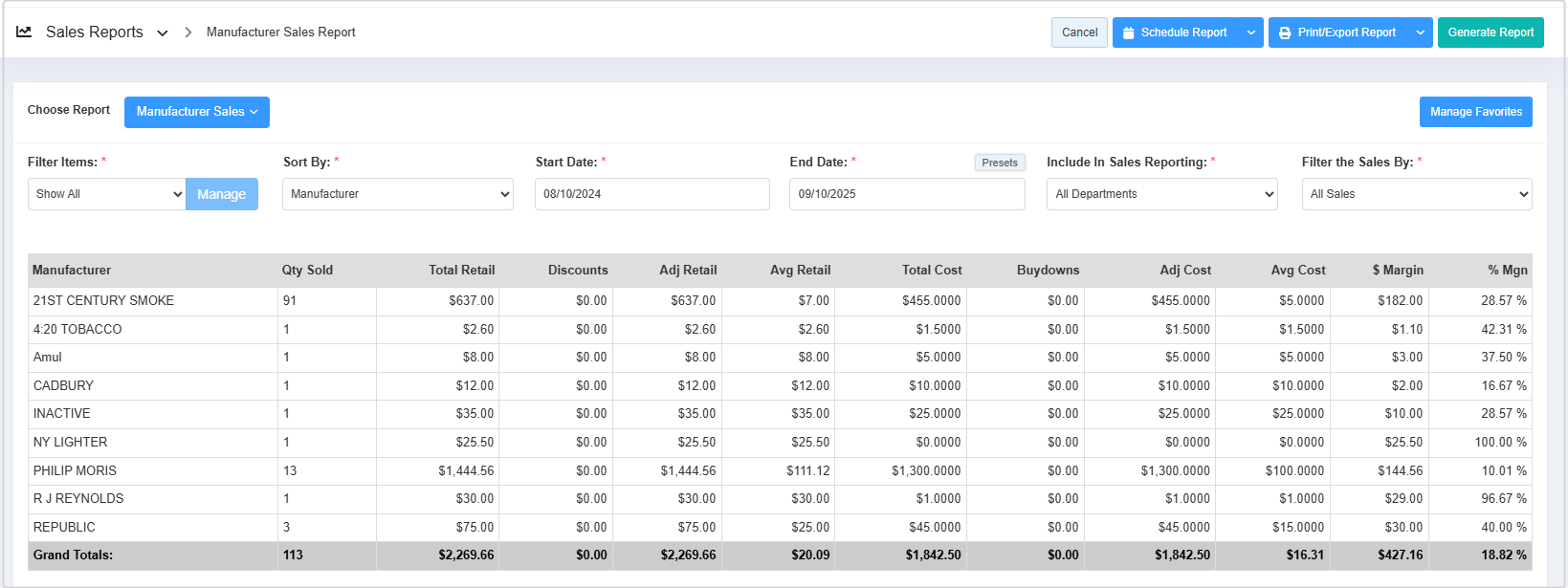The height and width of the screenshot is (588, 1568).
Task: Open the Manufacturer Sales report selector
Action: point(196,112)
